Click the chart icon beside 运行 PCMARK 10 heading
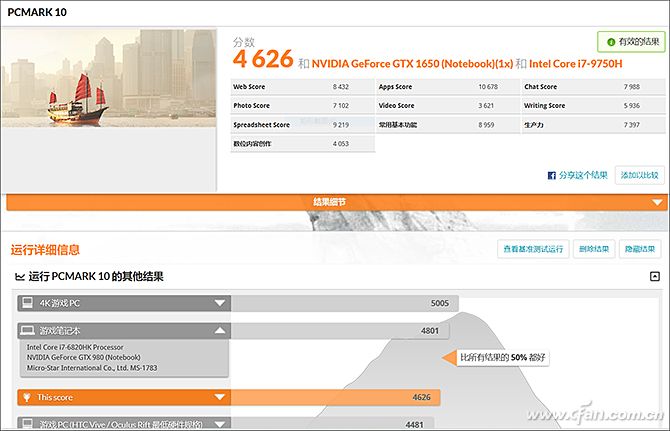The height and width of the screenshot is (431, 670). point(20,277)
